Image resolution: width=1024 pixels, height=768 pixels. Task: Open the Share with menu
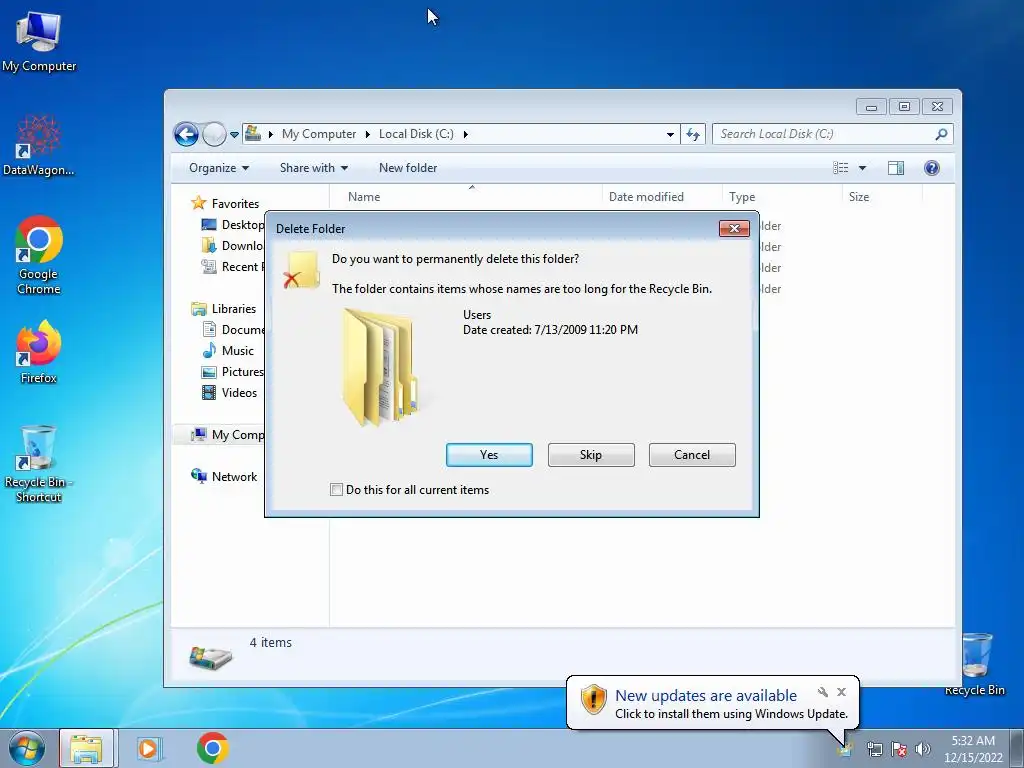(313, 168)
